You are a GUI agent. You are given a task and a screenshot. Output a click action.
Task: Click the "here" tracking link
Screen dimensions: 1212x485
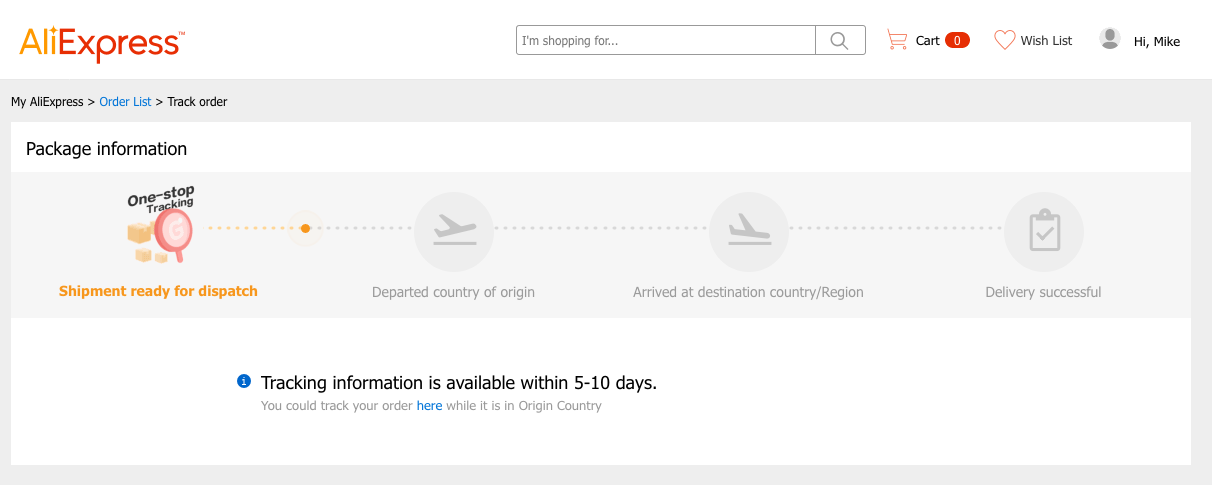coord(429,406)
